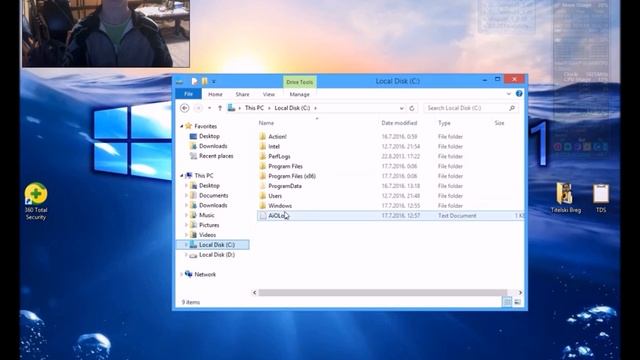Screen dimensions: 640x360
Task: Sort by the Name column header
Action: click(266, 123)
